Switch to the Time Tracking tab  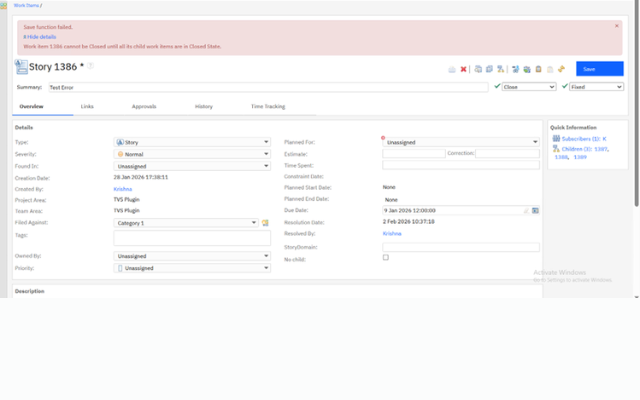[x=268, y=107]
